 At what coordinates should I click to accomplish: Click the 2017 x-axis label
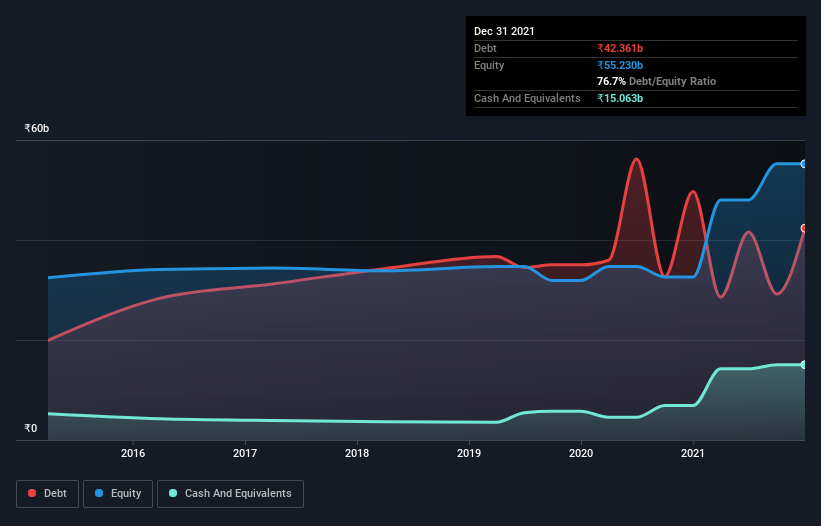click(x=245, y=453)
